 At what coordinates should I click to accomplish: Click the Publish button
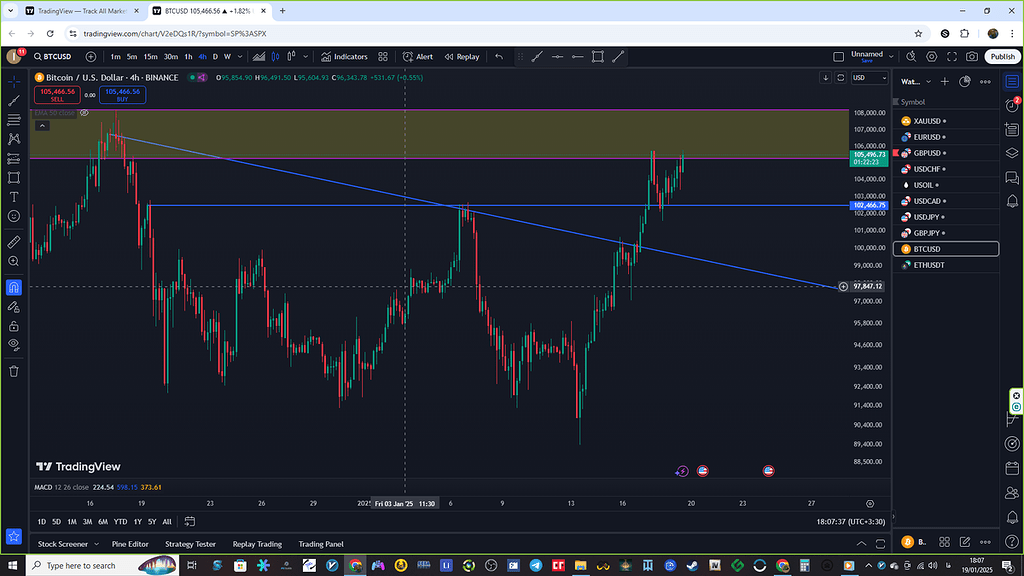pos(1002,57)
